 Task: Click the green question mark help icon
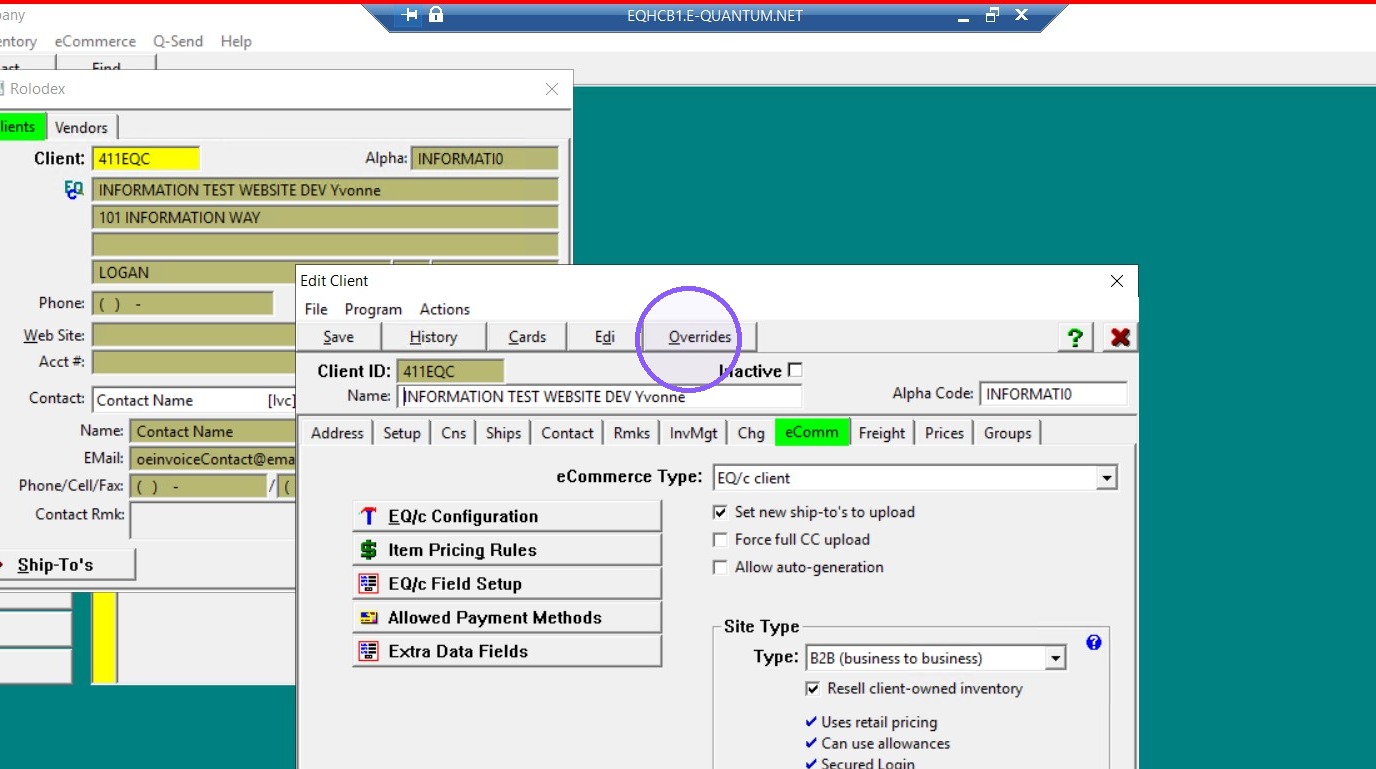coord(1075,338)
